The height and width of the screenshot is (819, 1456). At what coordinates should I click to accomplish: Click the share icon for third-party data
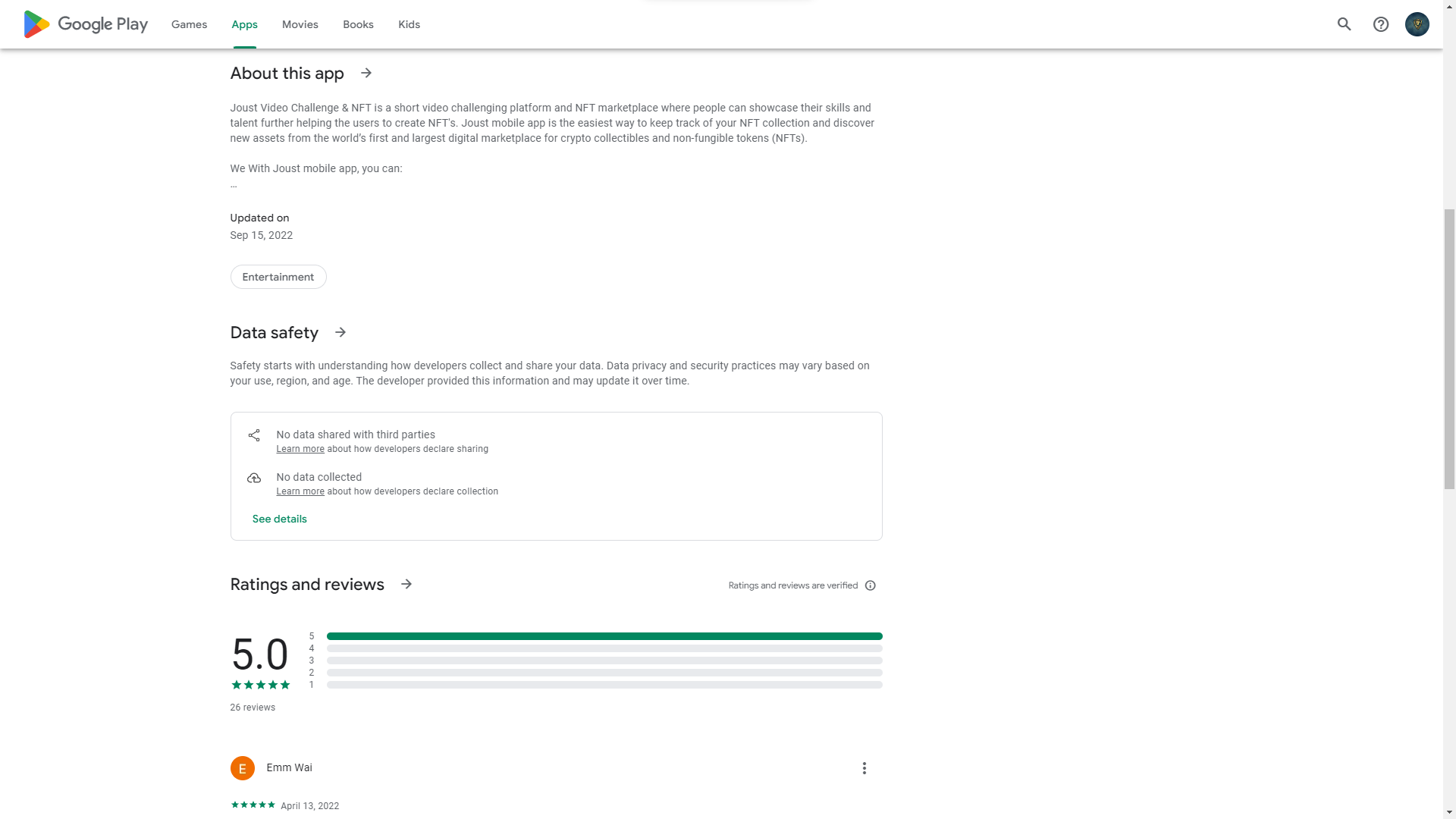[x=254, y=435]
